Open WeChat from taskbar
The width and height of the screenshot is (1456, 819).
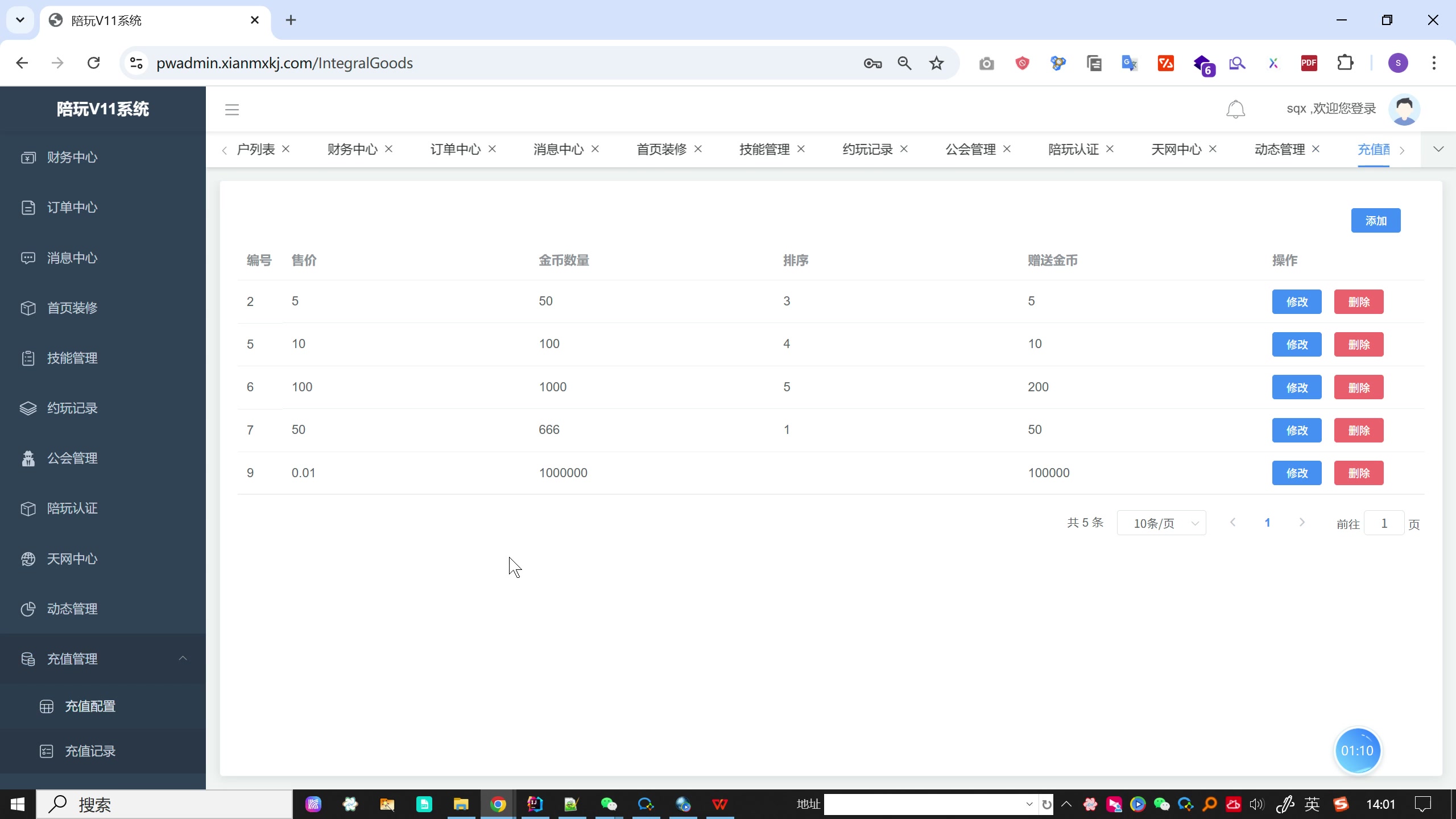coord(609,804)
